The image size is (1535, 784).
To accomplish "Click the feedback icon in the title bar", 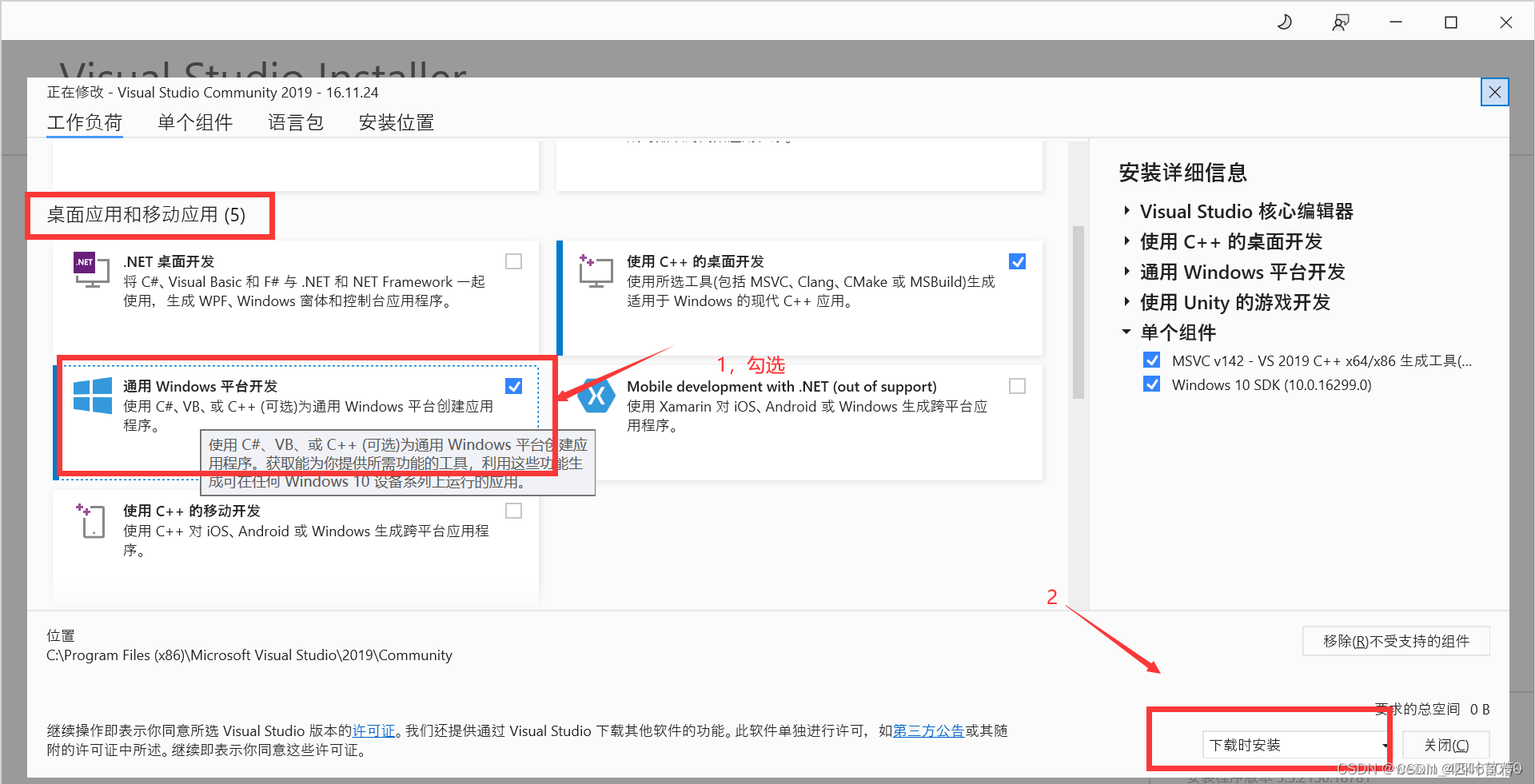I will (x=1341, y=22).
